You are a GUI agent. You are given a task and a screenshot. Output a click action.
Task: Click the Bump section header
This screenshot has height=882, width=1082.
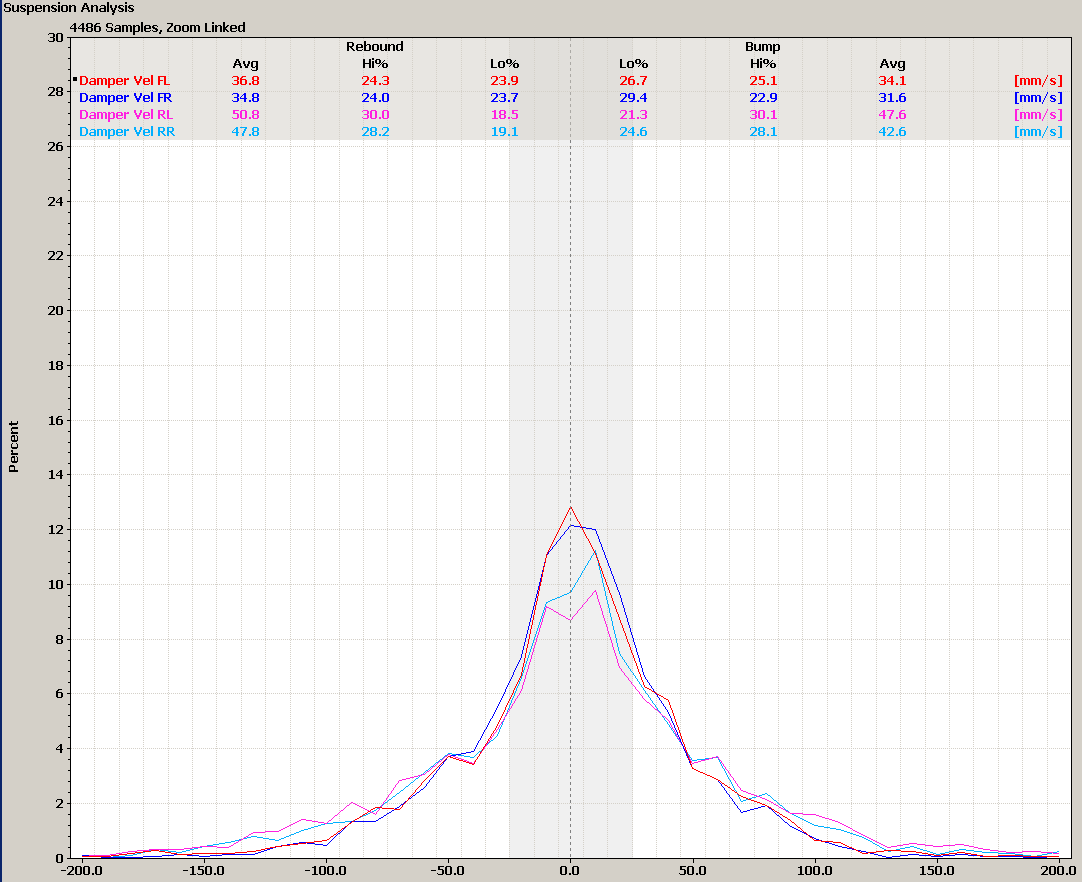(x=763, y=47)
